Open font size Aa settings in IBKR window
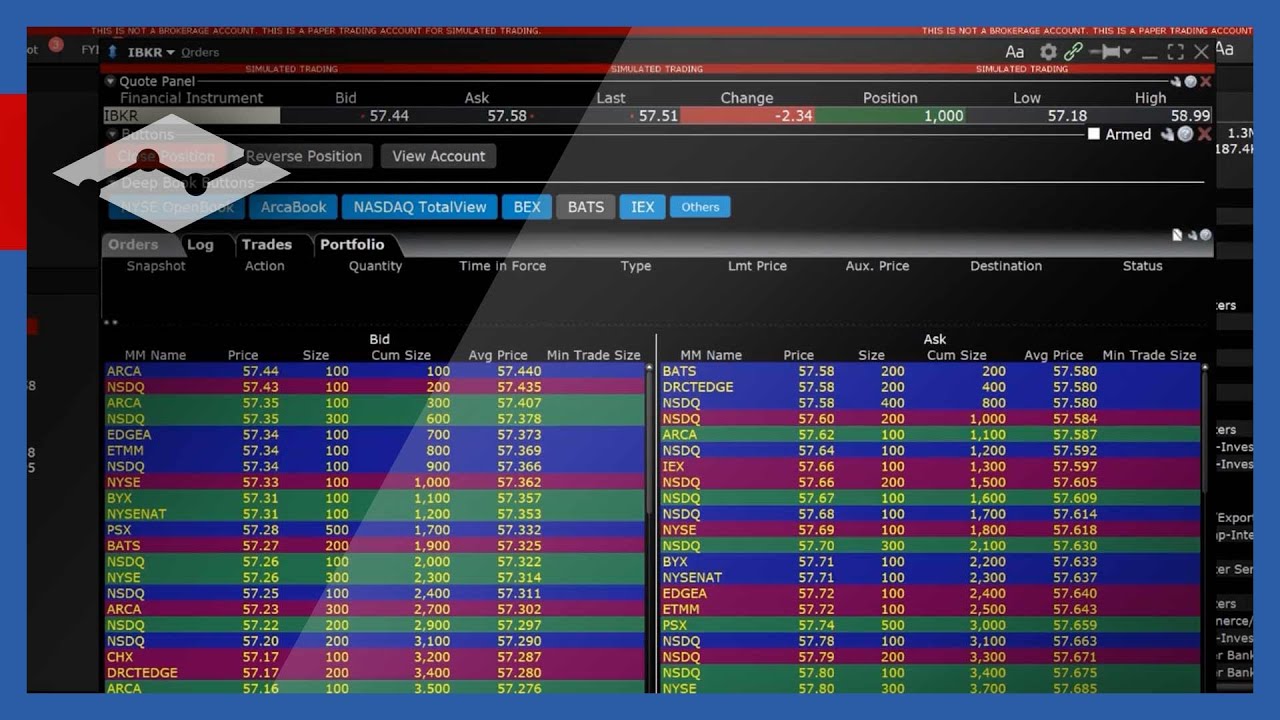 pyautogui.click(x=1015, y=52)
